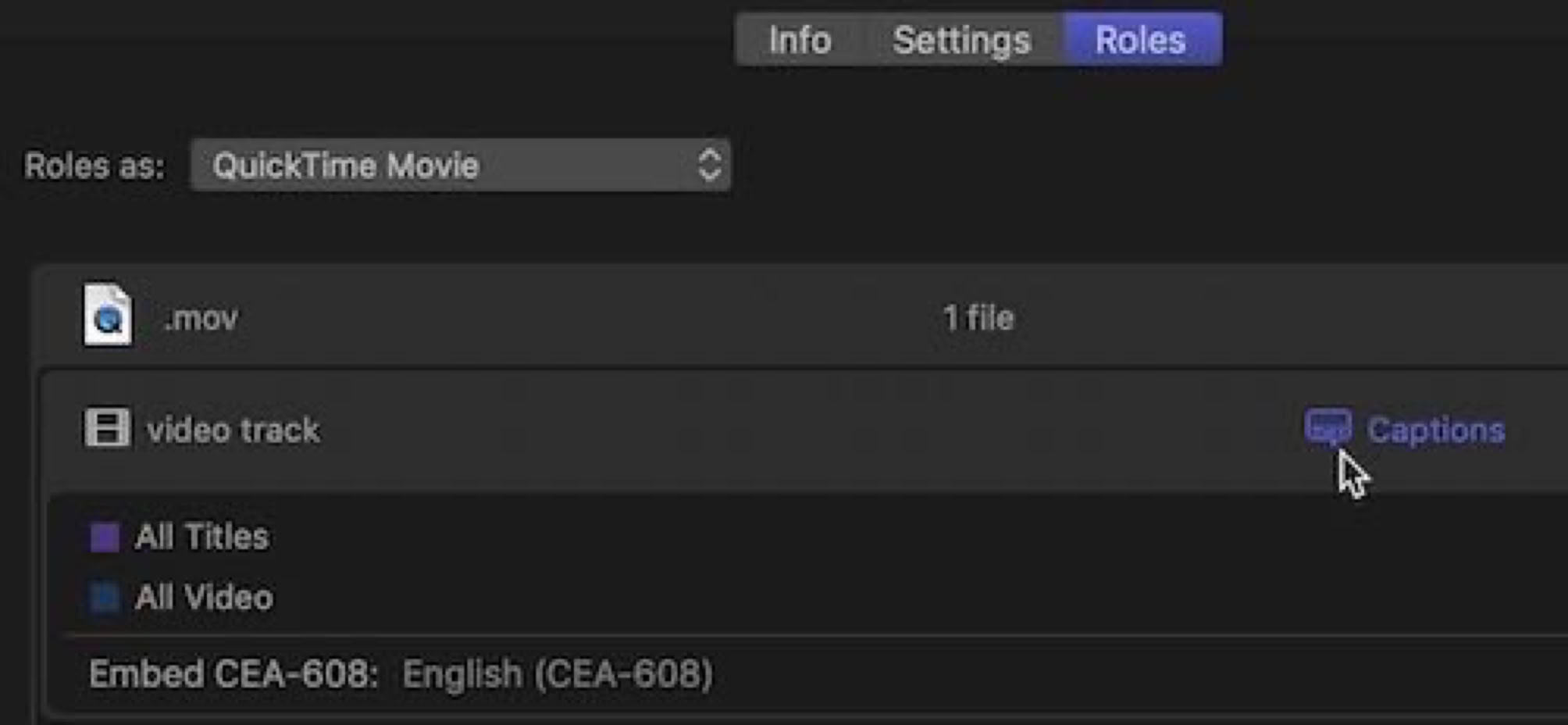Select the All Titles role
This screenshot has height=725, width=1568.
click(202, 537)
